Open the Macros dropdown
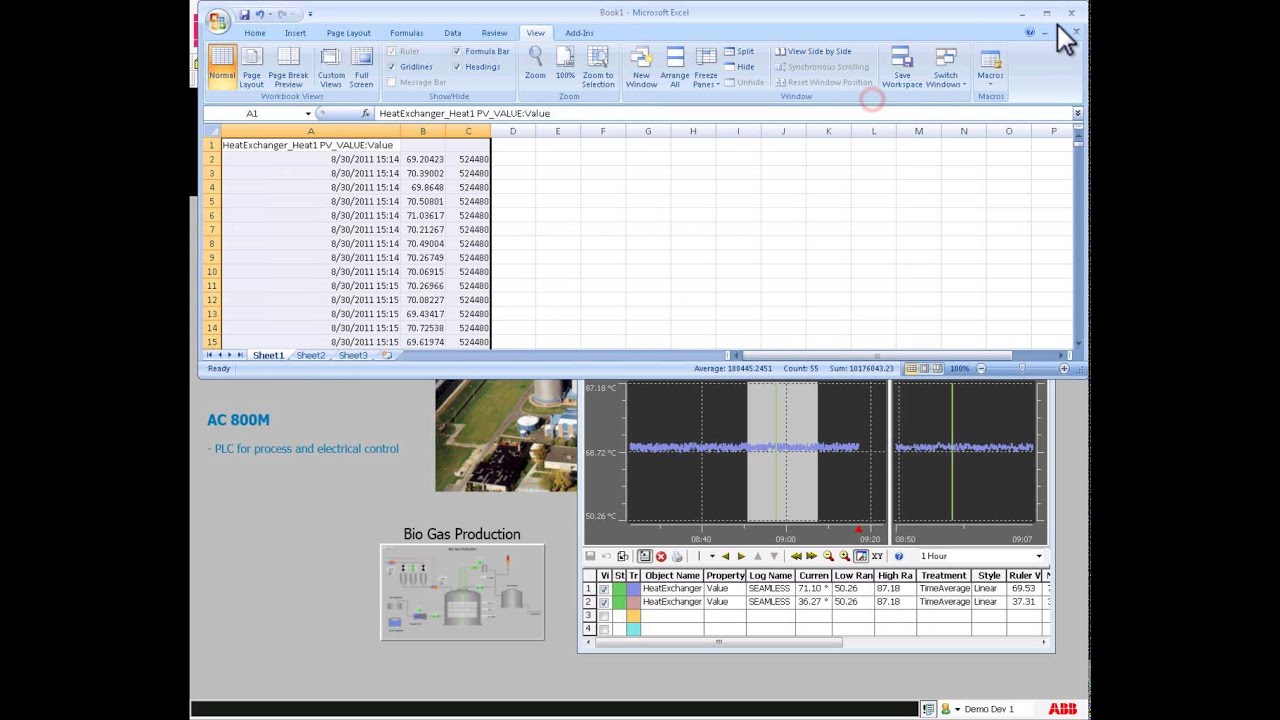This screenshot has width=1280, height=720. (x=990, y=68)
